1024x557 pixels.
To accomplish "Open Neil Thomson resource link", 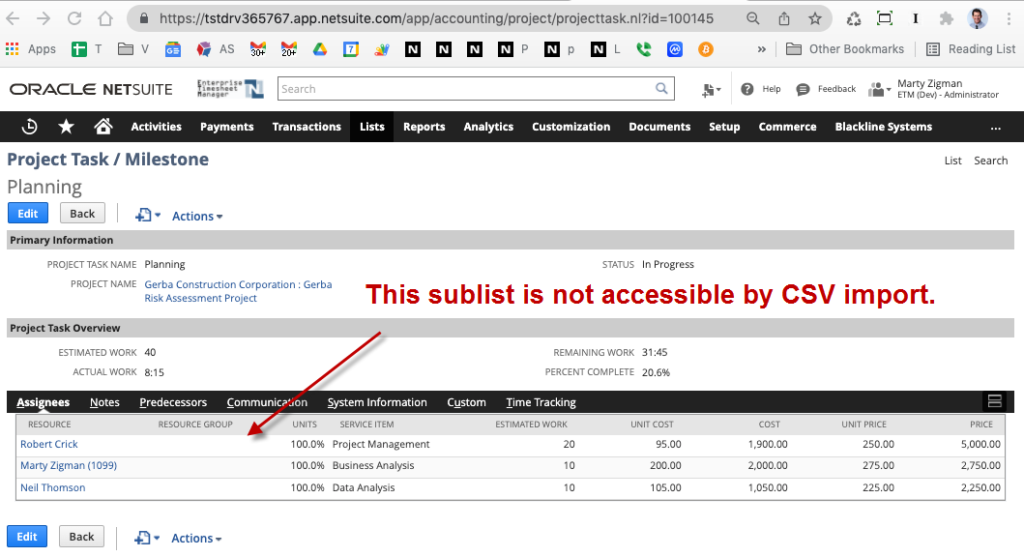I will point(53,488).
